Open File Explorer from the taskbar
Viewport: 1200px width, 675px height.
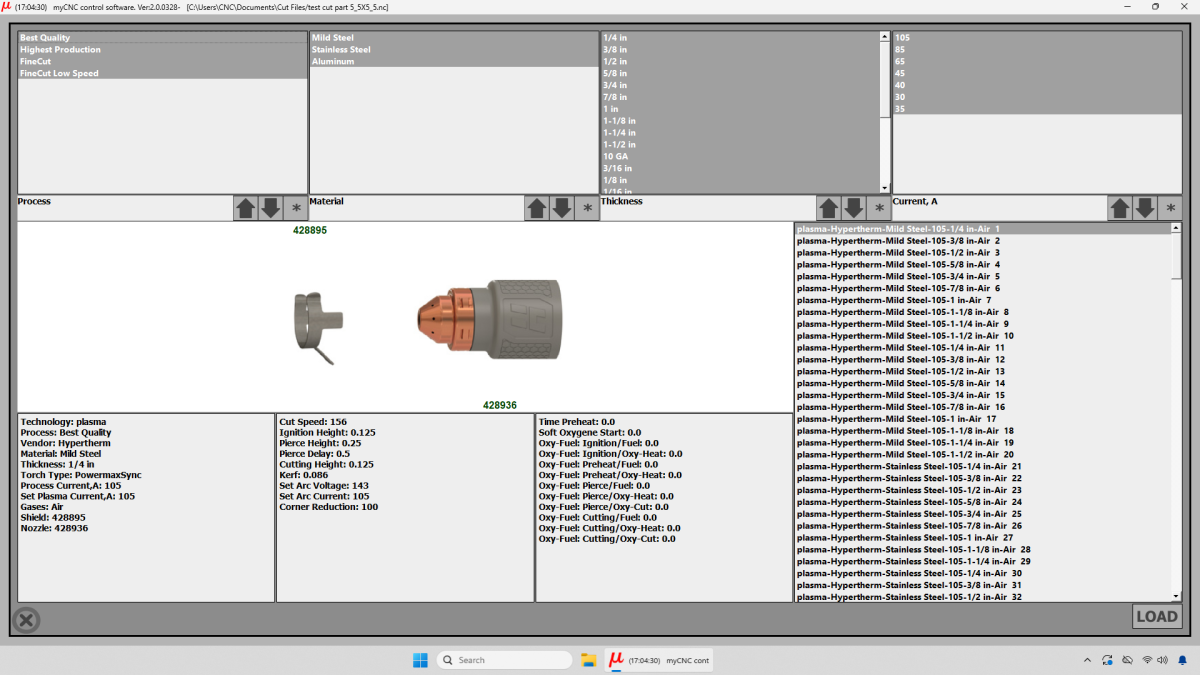point(589,660)
